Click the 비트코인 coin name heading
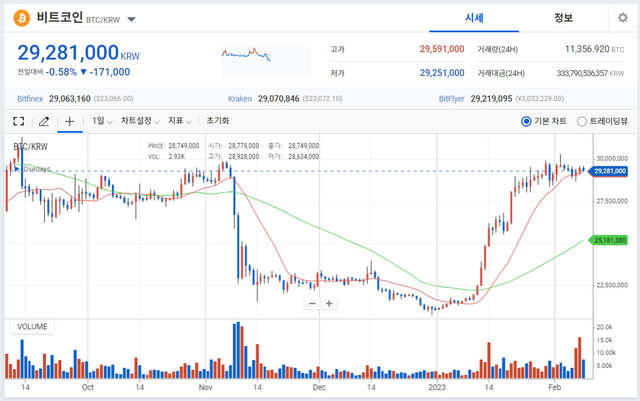640x401 pixels. [x=60, y=18]
